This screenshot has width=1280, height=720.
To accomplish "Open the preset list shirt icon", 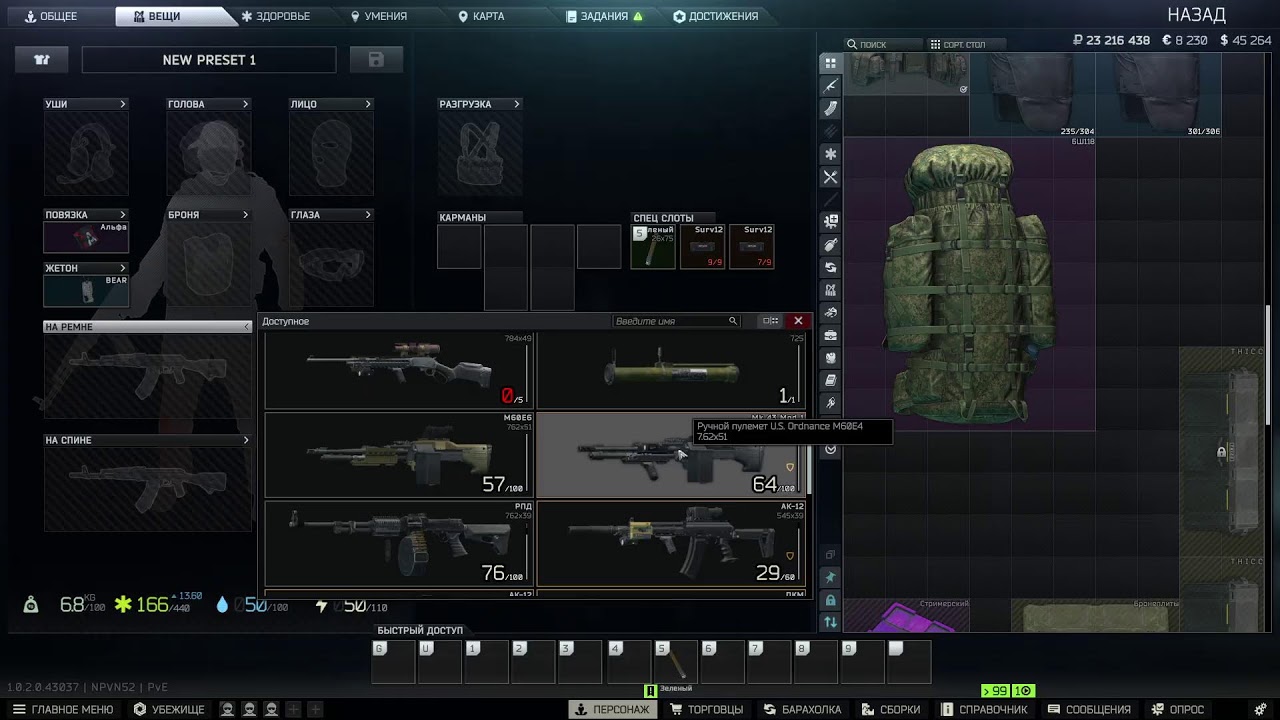I will [41, 60].
